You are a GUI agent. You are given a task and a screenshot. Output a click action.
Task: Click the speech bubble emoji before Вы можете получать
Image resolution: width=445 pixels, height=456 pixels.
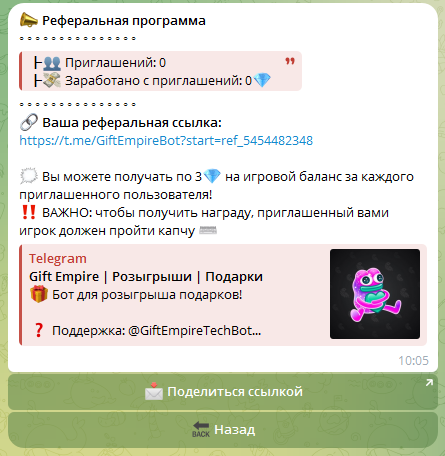click(29, 177)
